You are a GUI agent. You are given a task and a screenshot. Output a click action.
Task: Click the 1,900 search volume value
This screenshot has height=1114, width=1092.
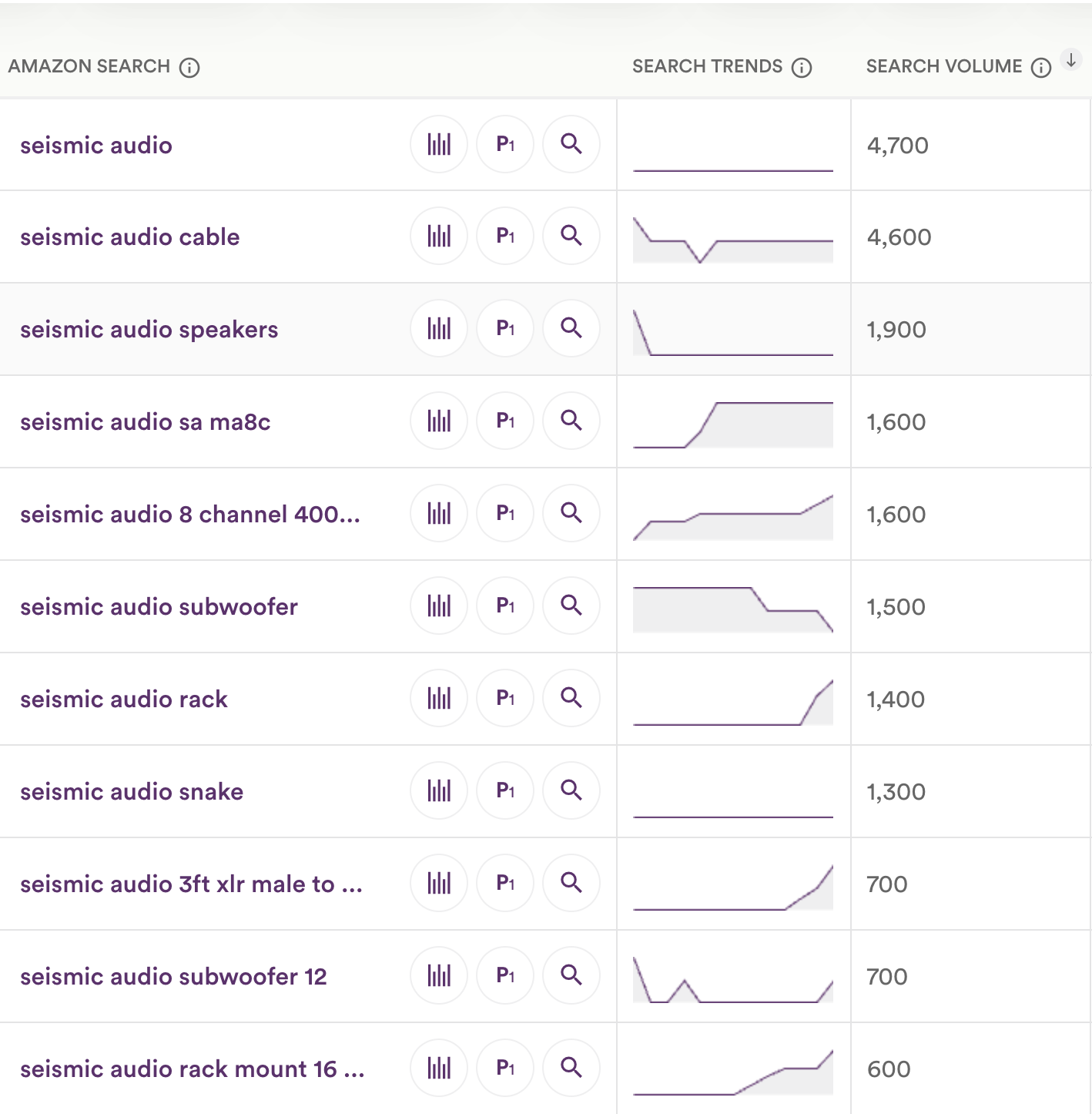click(x=896, y=329)
